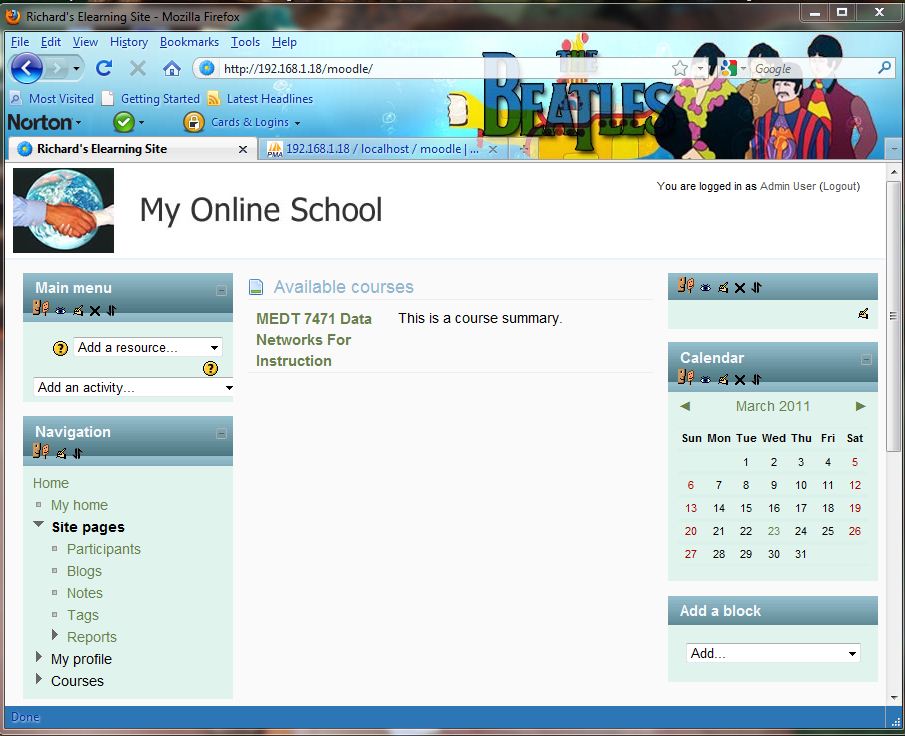Screen dimensions: 905x736
Task: Move the Main menu block
Action: pyautogui.click(x=111, y=311)
